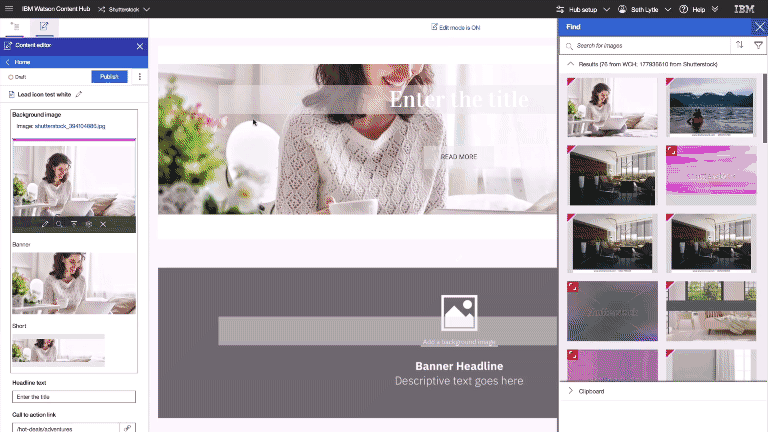Select the woman with laptop result thumbnail
The image size is (768, 432).
(612, 107)
